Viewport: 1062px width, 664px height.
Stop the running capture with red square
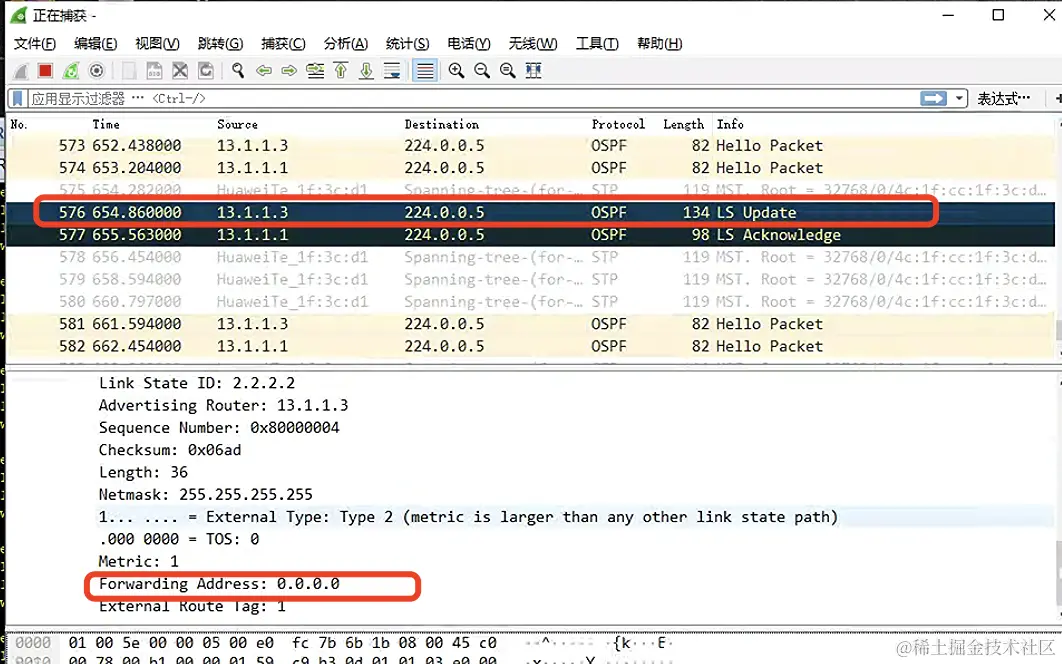45,70
